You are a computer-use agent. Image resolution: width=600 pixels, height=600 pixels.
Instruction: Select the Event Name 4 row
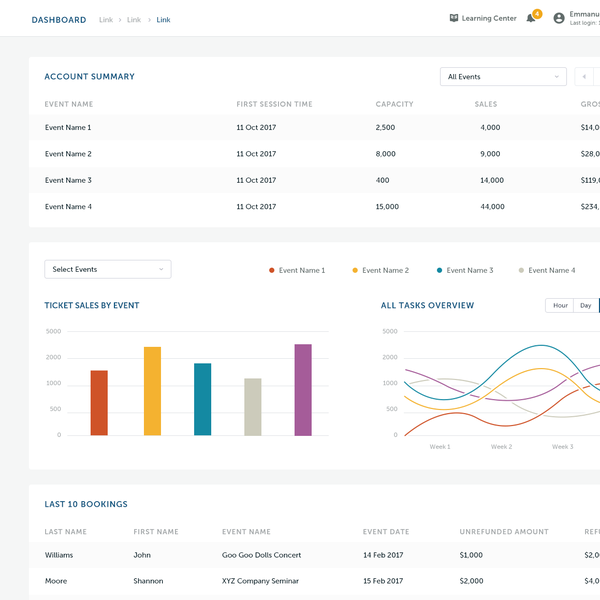[315, 207]
